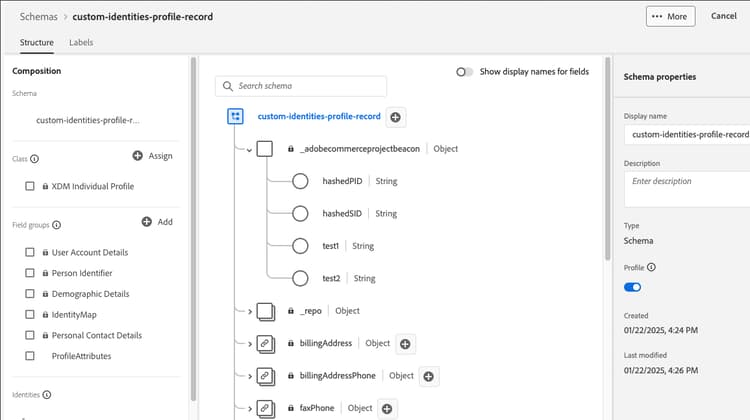Click the info icon next to Profile
750x420 pixels.
(x=651, y=267)
